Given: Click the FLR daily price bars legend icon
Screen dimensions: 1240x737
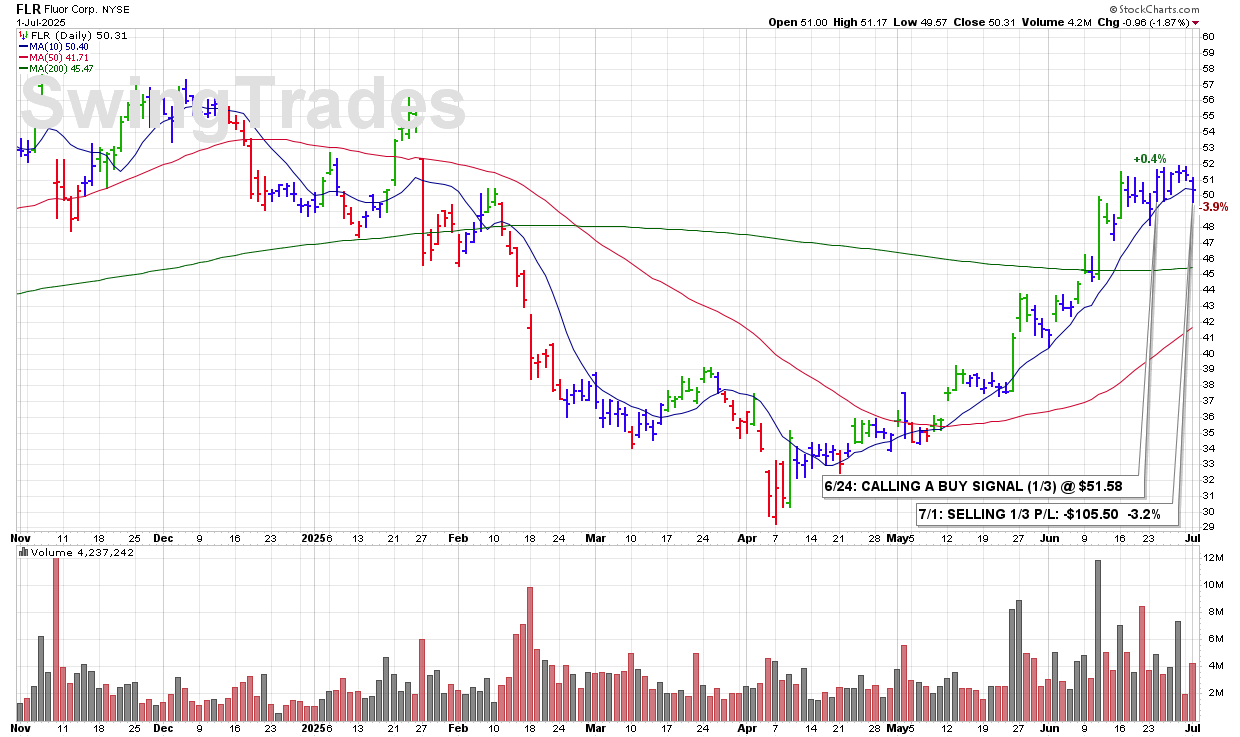Looking at the screenshot, I should (23, 35).
